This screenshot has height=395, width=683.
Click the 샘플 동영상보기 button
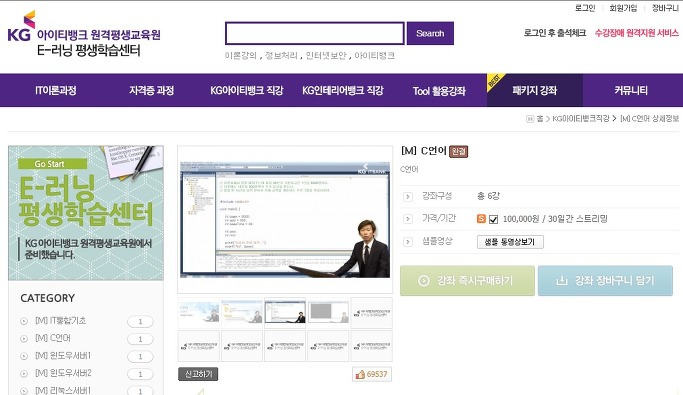point(510,242)
